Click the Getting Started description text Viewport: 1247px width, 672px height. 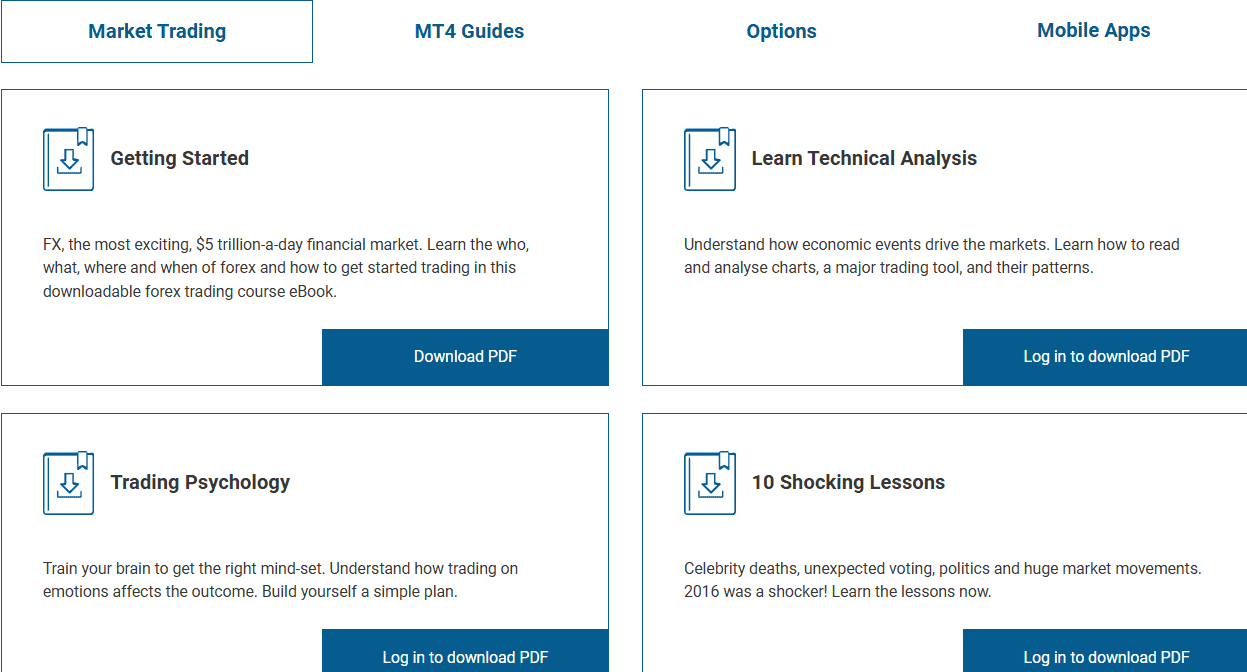click(x=286, y=267)
